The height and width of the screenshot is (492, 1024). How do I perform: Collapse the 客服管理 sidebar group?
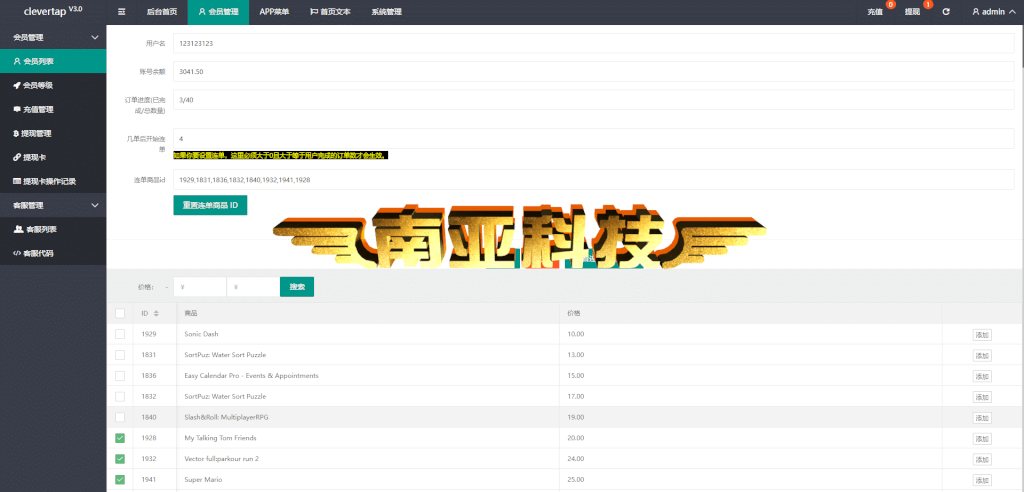(53, 205)
